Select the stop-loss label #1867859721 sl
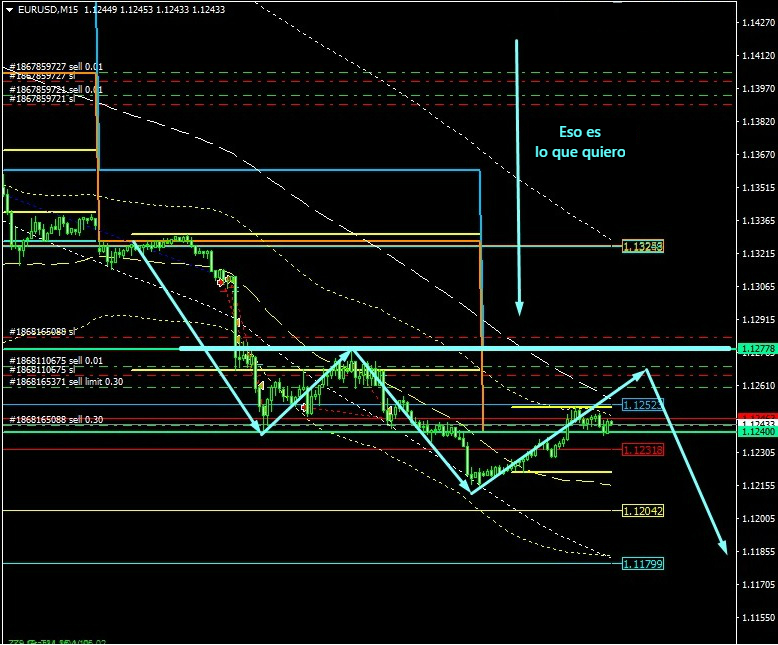 [x=42, y=99]
